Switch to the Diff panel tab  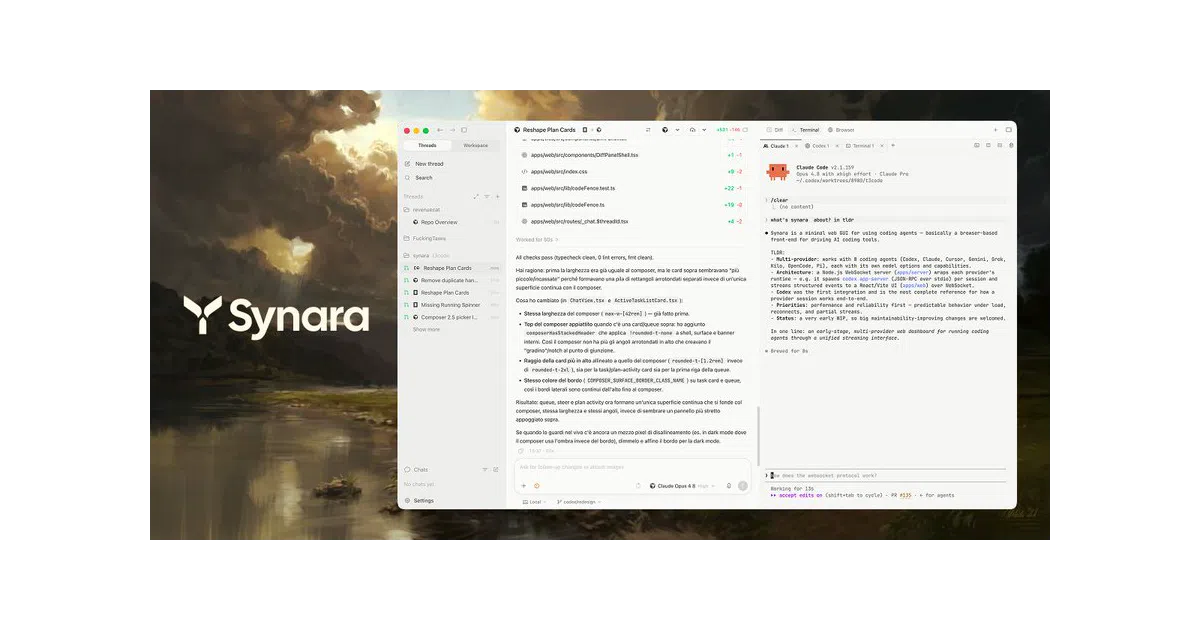click(x=775, y=130)
